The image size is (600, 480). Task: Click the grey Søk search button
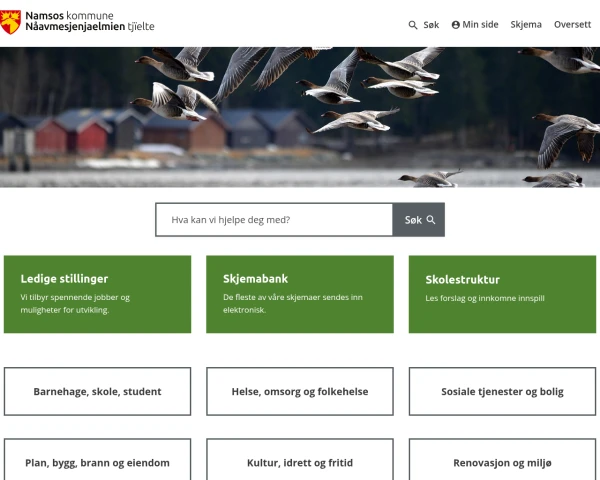419,220
